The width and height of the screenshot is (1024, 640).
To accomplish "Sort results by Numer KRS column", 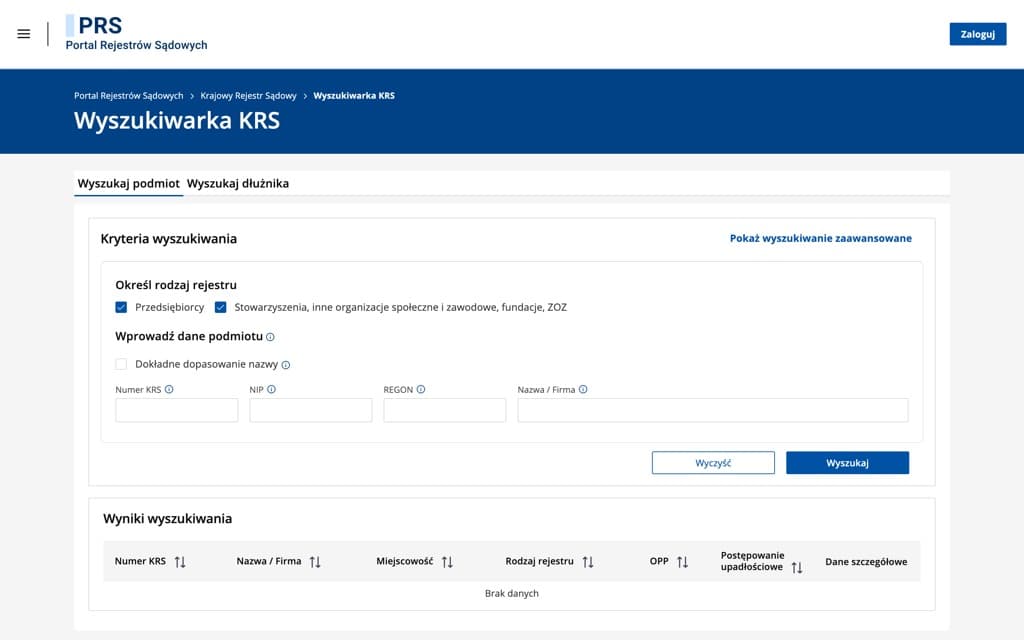I will [x=180, y=561].
